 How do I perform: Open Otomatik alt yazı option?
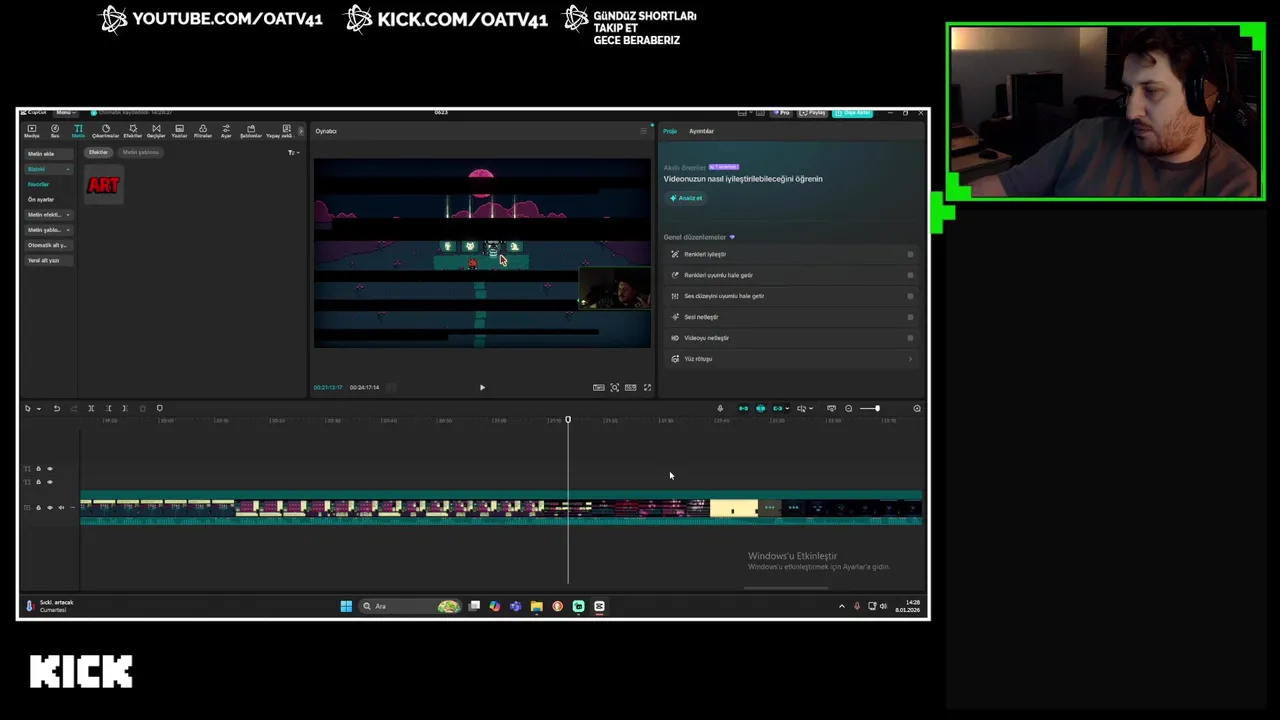pyautogui.click(x=47, y=245)
